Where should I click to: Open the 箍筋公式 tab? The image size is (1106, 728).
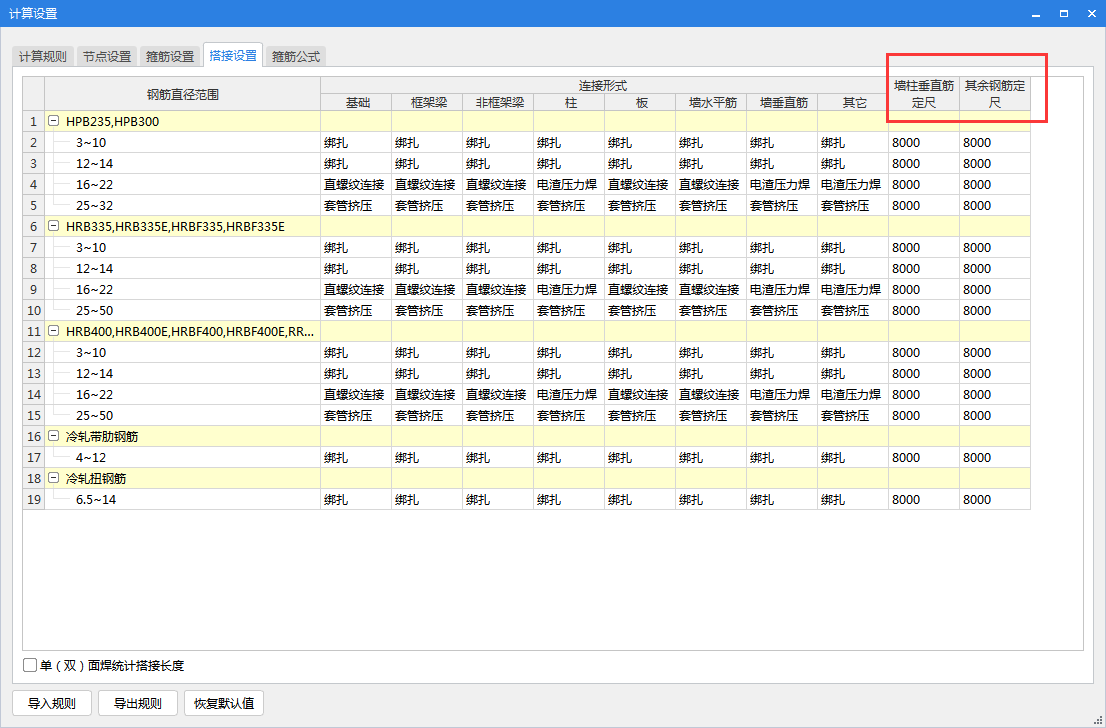(x=296, y=56)
